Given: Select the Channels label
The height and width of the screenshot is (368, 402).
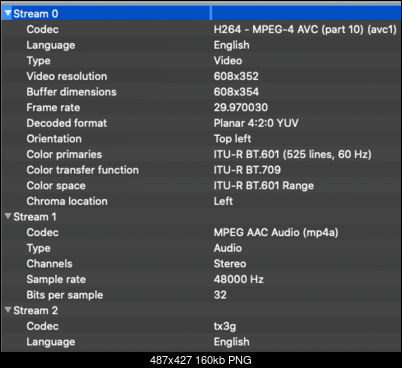Looking at the screenshot, I should click(x=49, y=264).
